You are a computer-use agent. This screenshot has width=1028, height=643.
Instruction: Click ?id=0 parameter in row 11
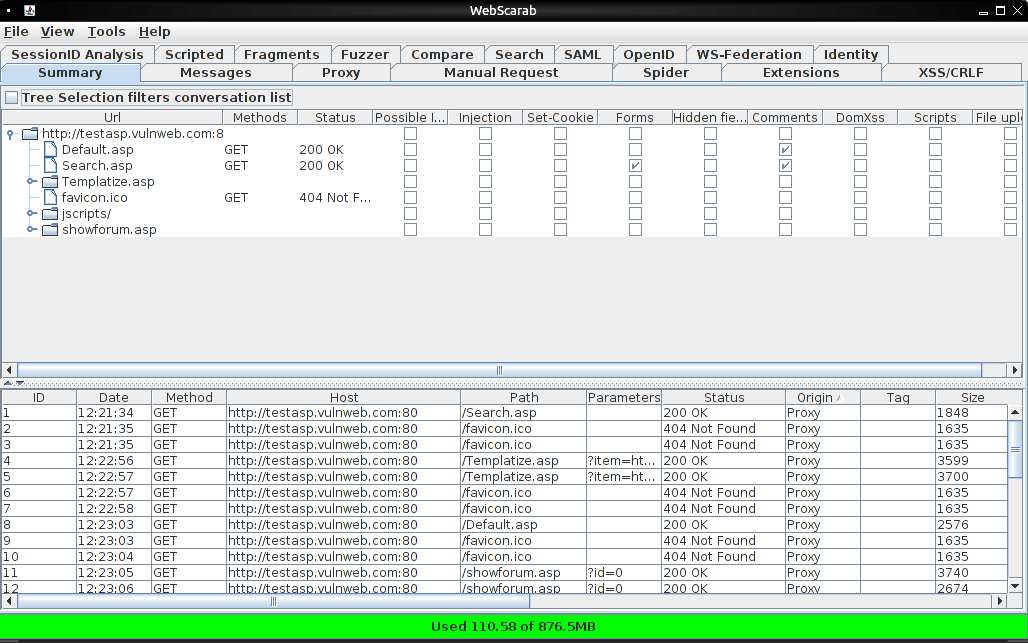tap(605, 573)
